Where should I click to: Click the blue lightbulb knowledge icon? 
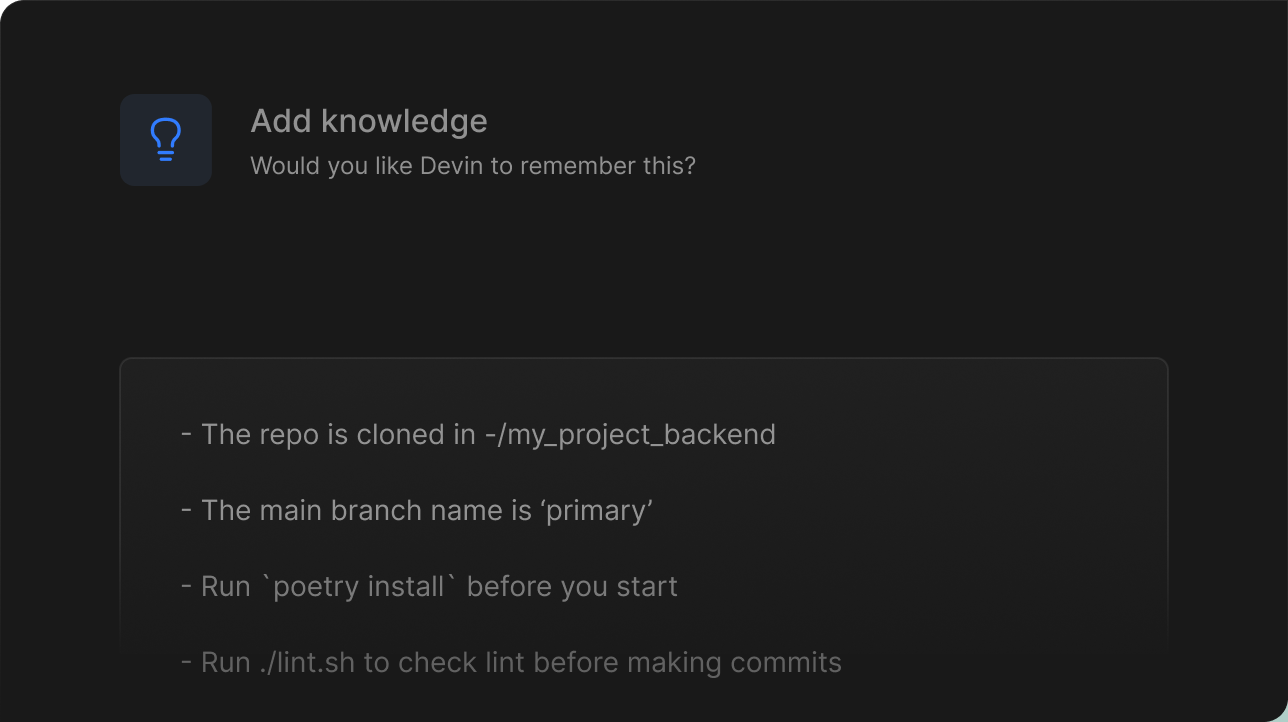(x=166, y=140)
